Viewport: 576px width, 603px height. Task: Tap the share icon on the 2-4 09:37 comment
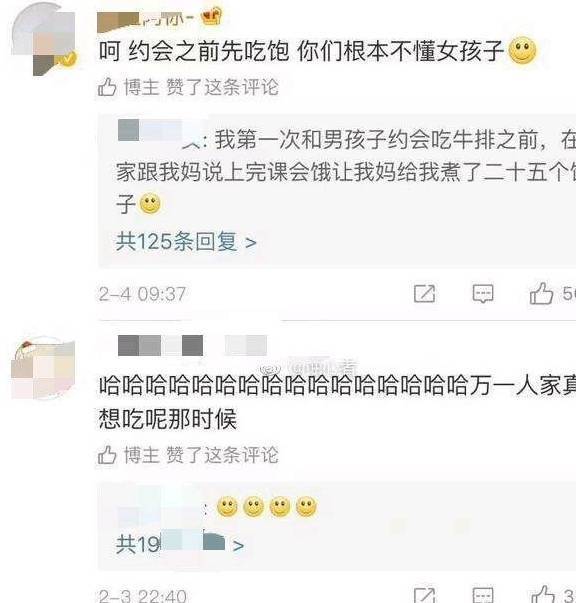(x=425, y=294)
